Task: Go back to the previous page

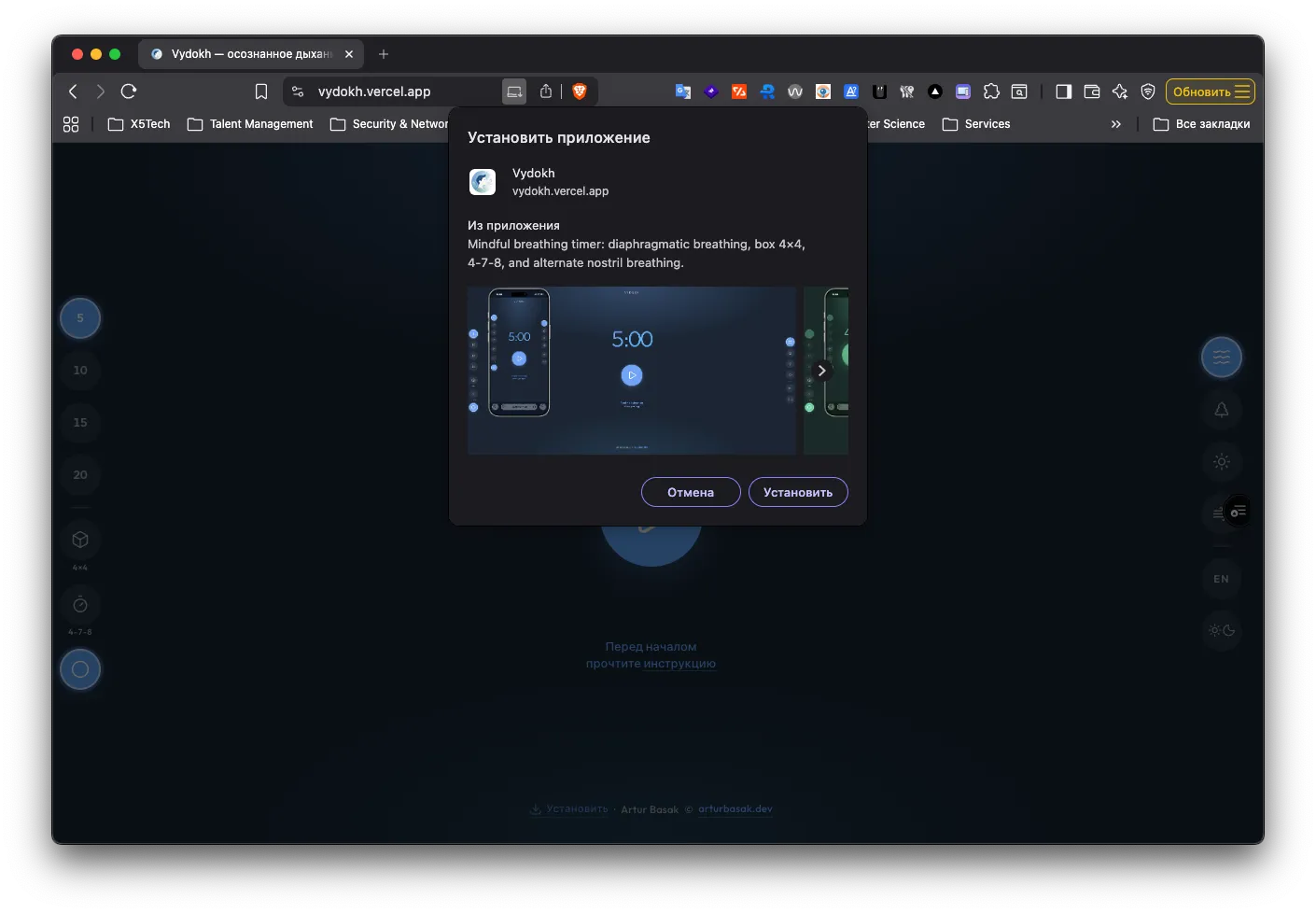Action: (x=73, y=91)
